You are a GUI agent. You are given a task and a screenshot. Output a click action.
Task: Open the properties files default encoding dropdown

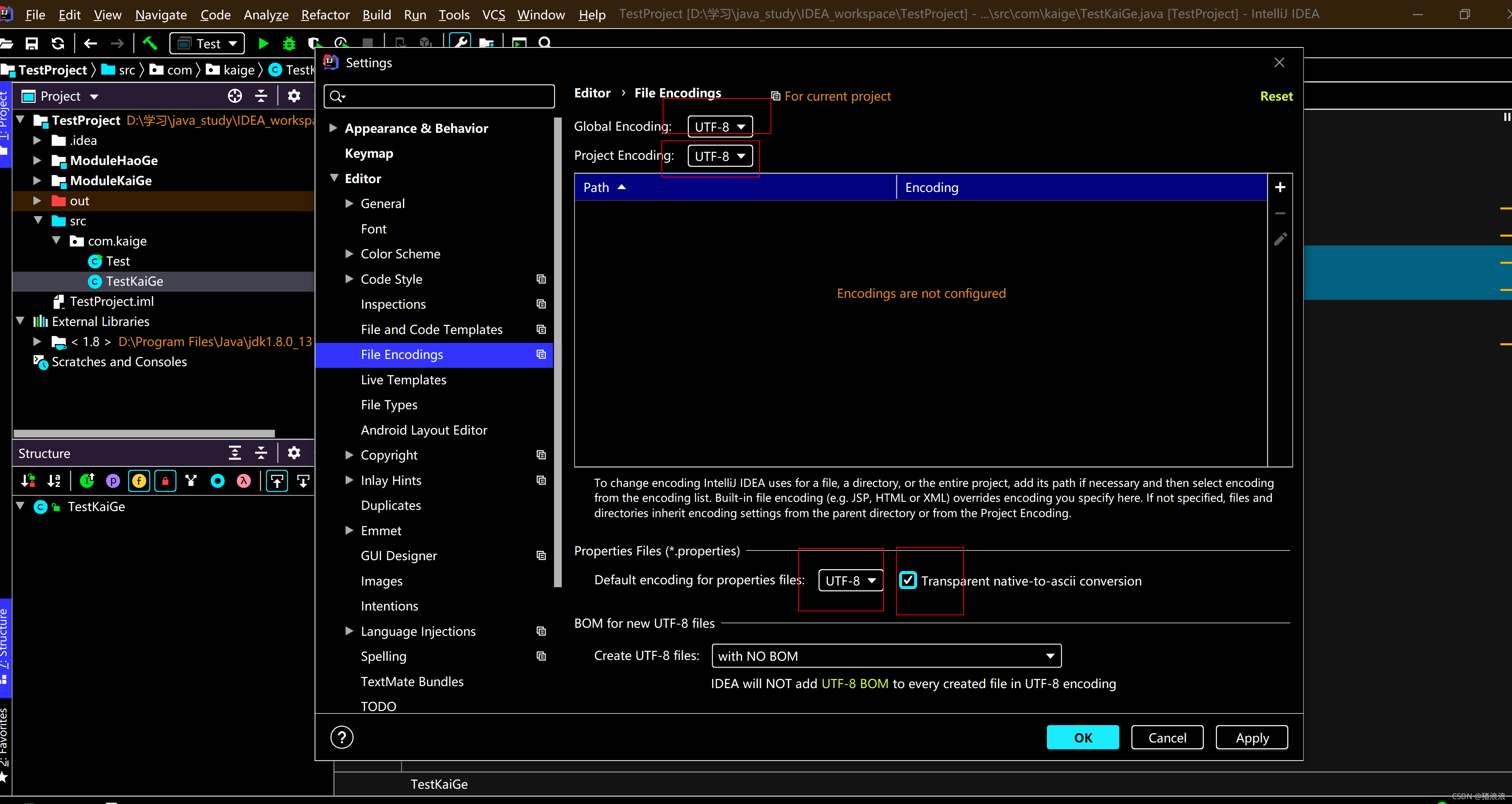pyautogui.click(x=851, y=580)
